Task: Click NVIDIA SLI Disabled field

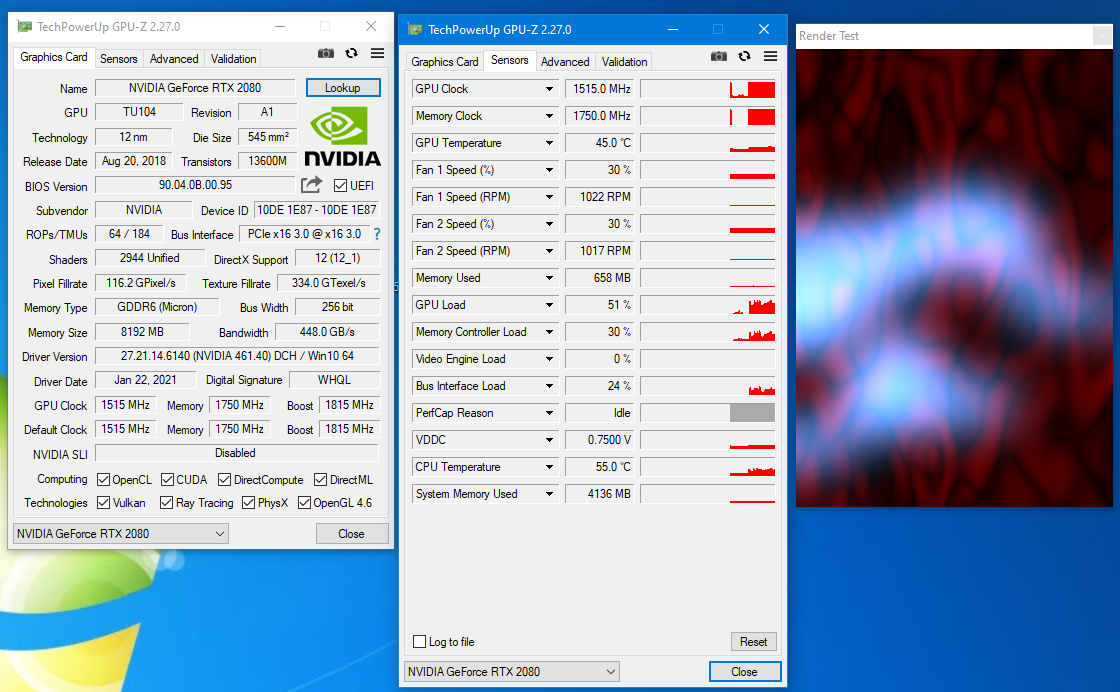Action: [236, 453]
